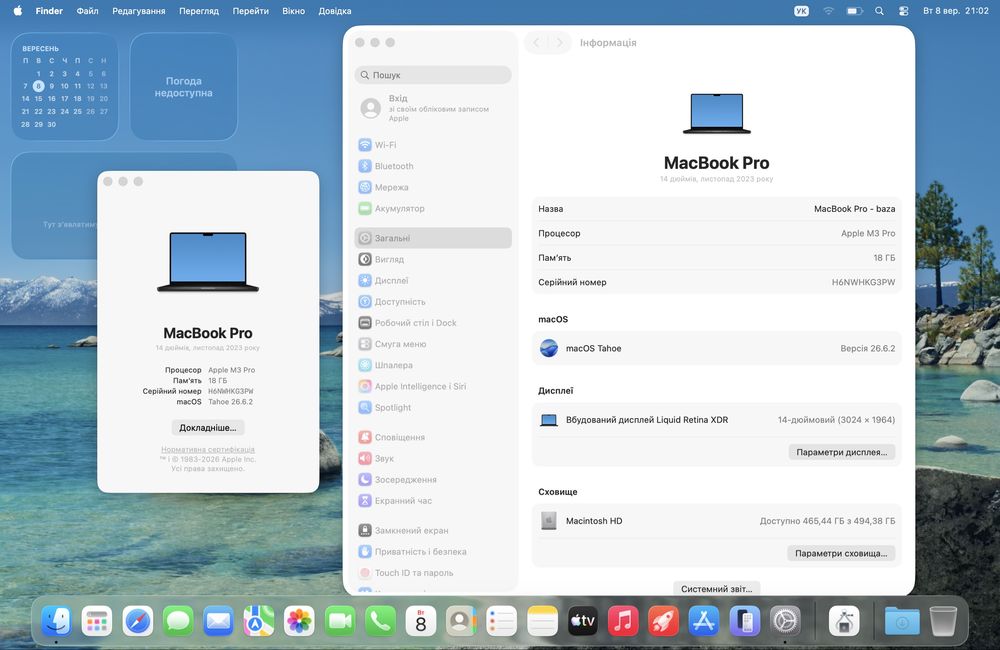Screen dimensions: 1000x650
Task: Open Нормативна сертифікація link
Action: tap(208, 450)
